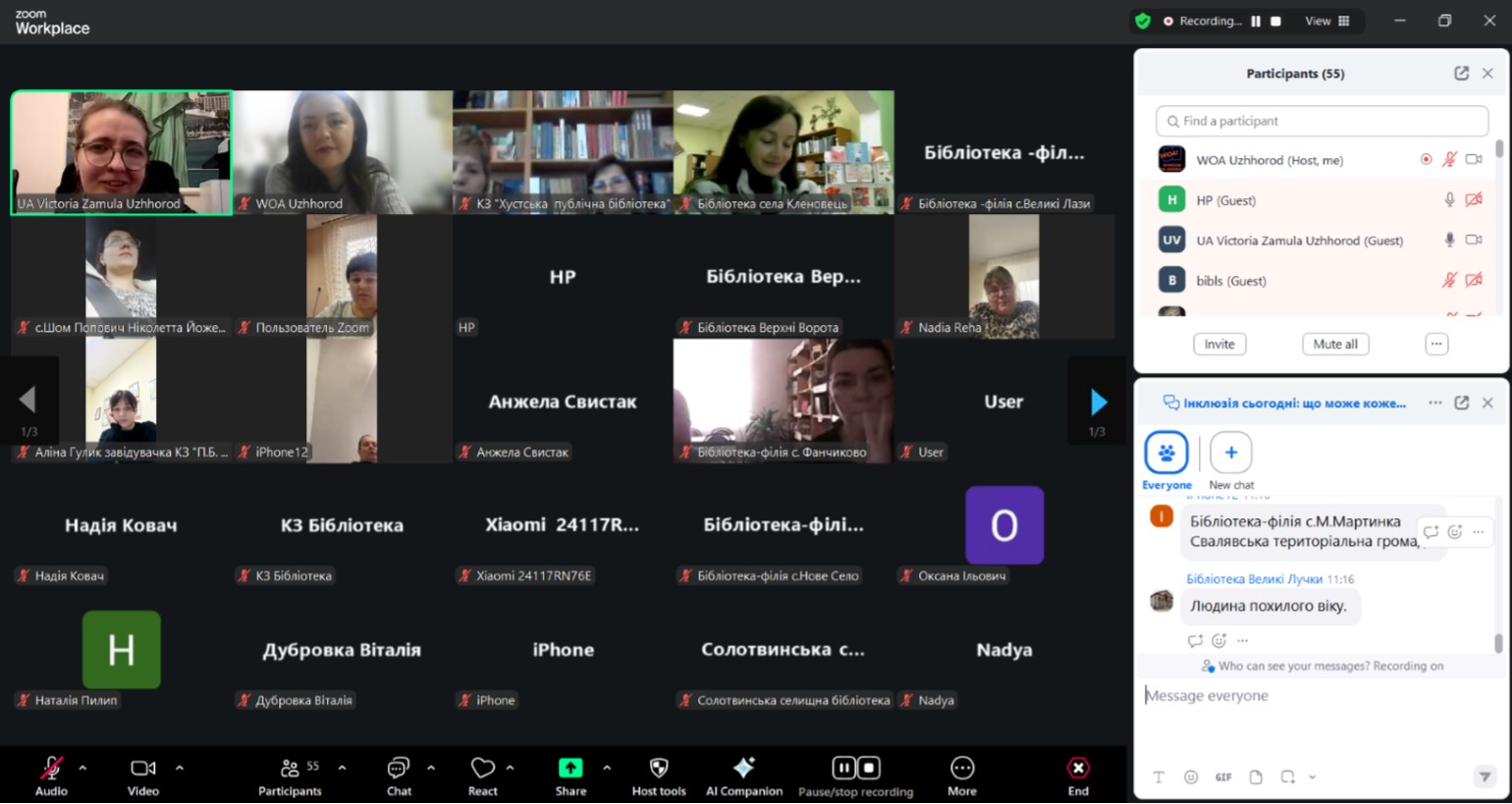Open More options in meeting toolbar
This screenshot has width=1512, height=804.
click(x=961, y=776)
